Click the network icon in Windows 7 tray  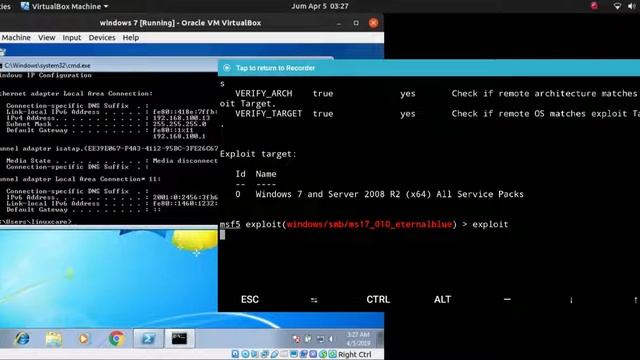coord(320,339)
